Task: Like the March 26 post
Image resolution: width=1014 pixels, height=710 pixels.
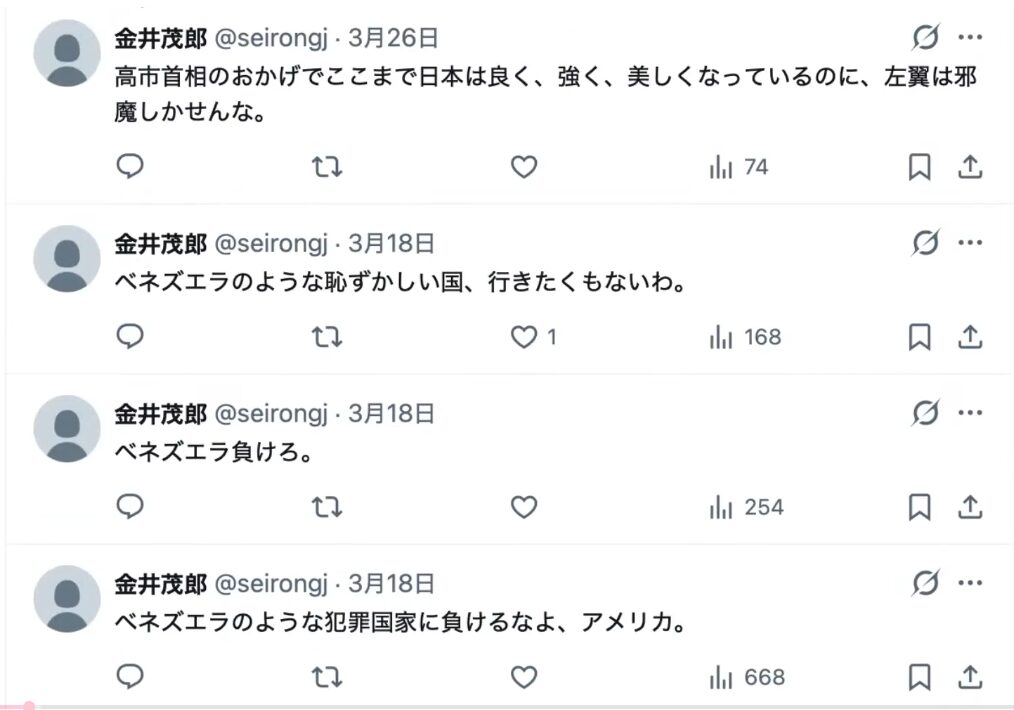Action: (x=524, y=167)
